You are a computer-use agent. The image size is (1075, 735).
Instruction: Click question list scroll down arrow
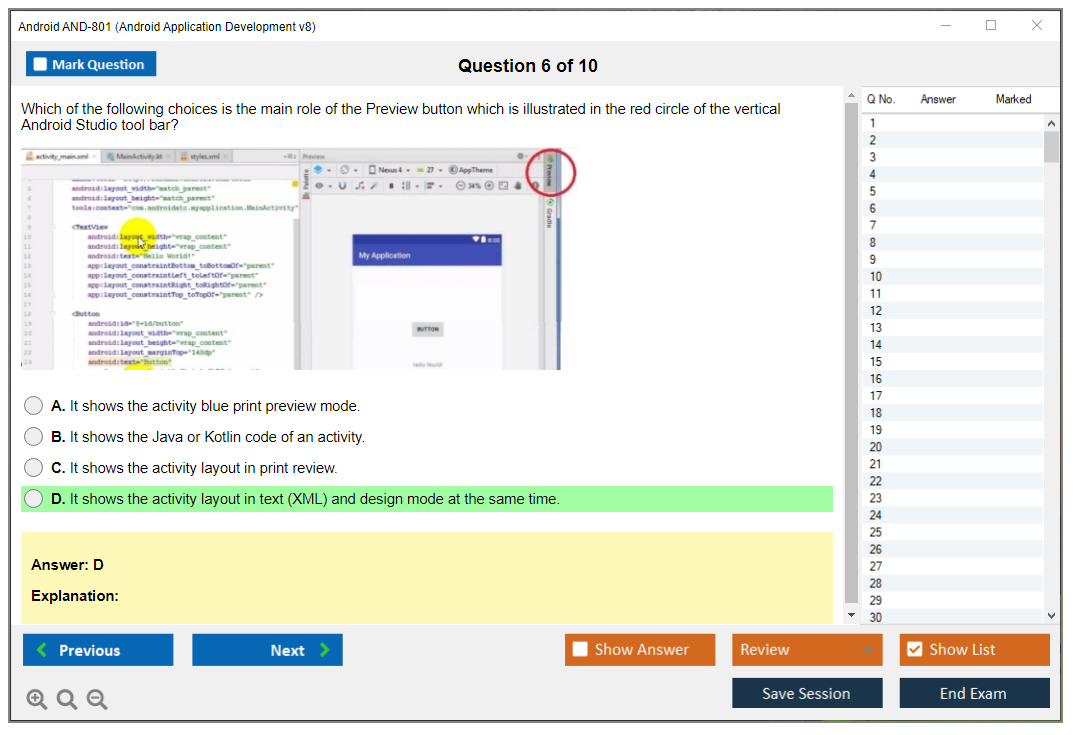(1050, 616)
